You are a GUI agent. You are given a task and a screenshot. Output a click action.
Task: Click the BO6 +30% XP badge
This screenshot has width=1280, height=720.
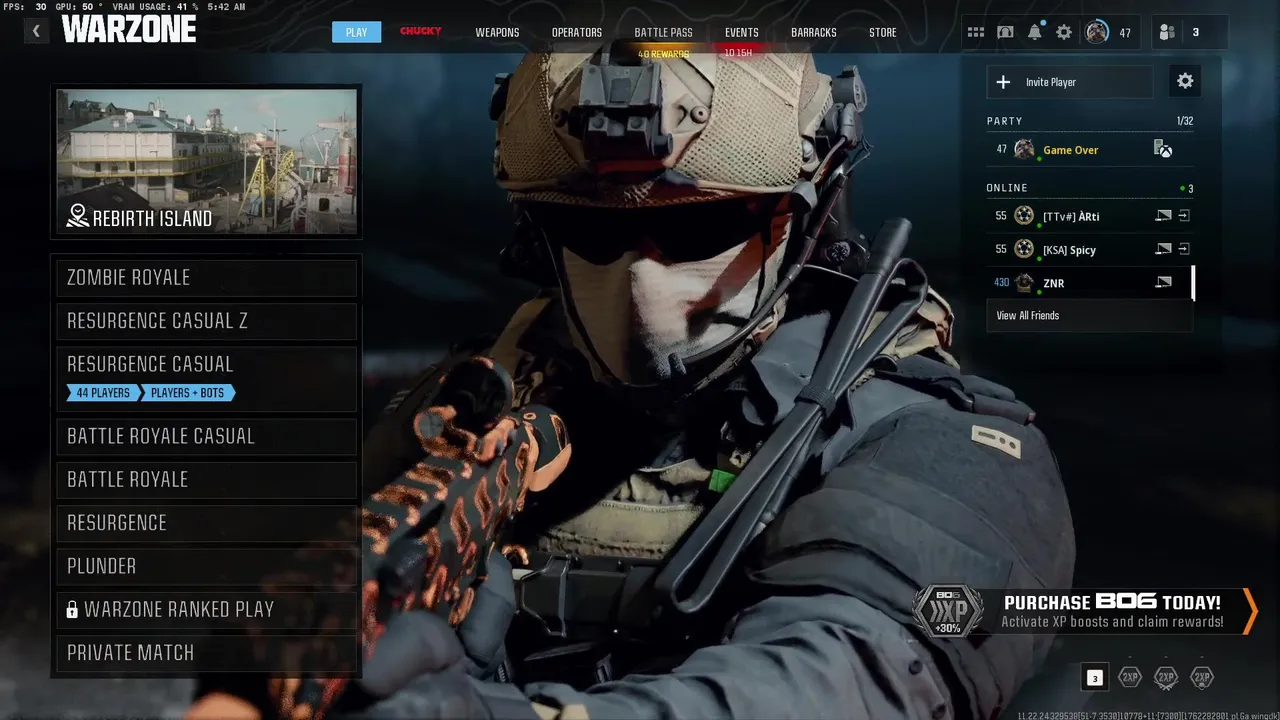947,611
